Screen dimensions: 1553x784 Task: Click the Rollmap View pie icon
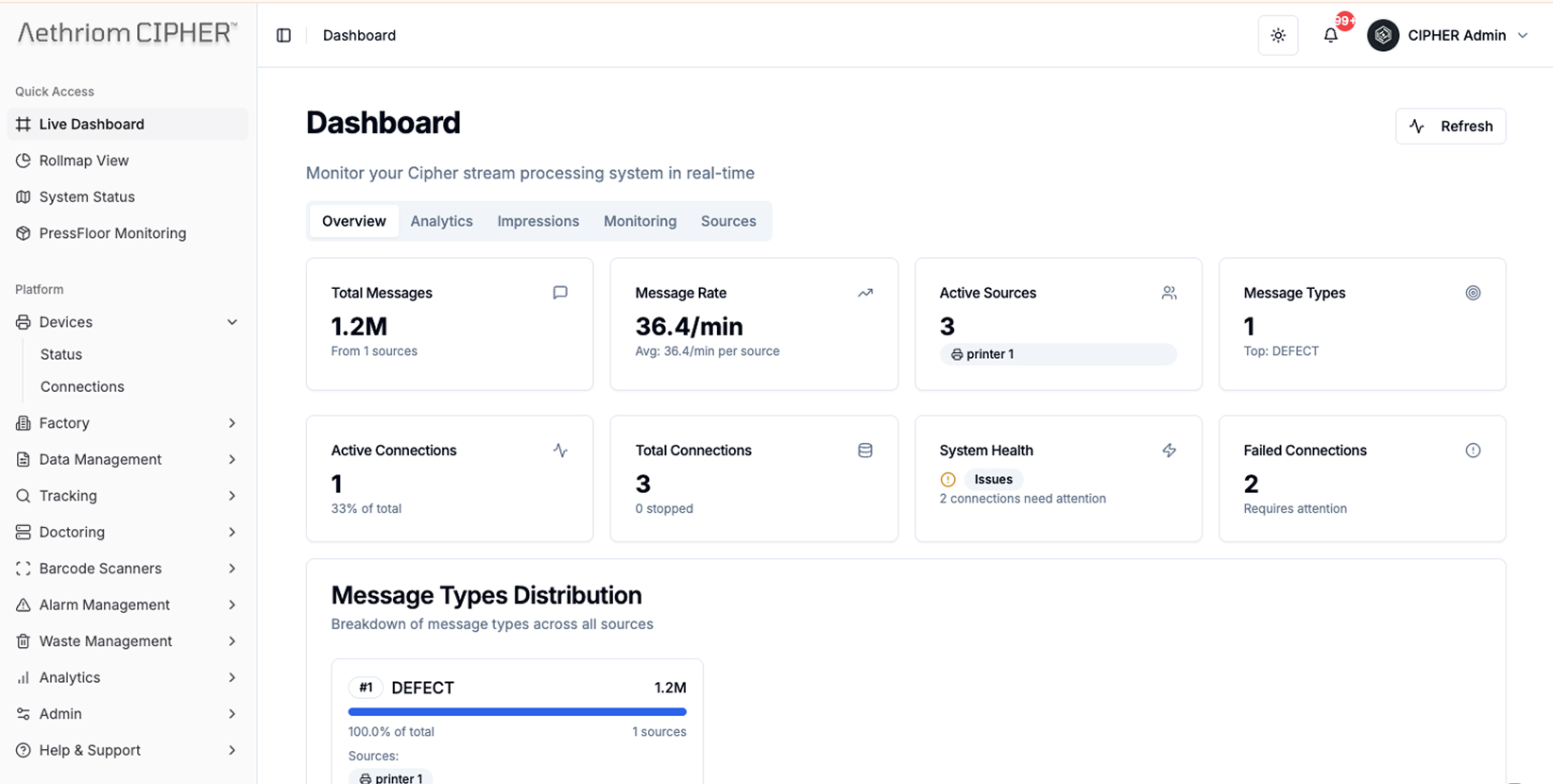pos(24,161)
